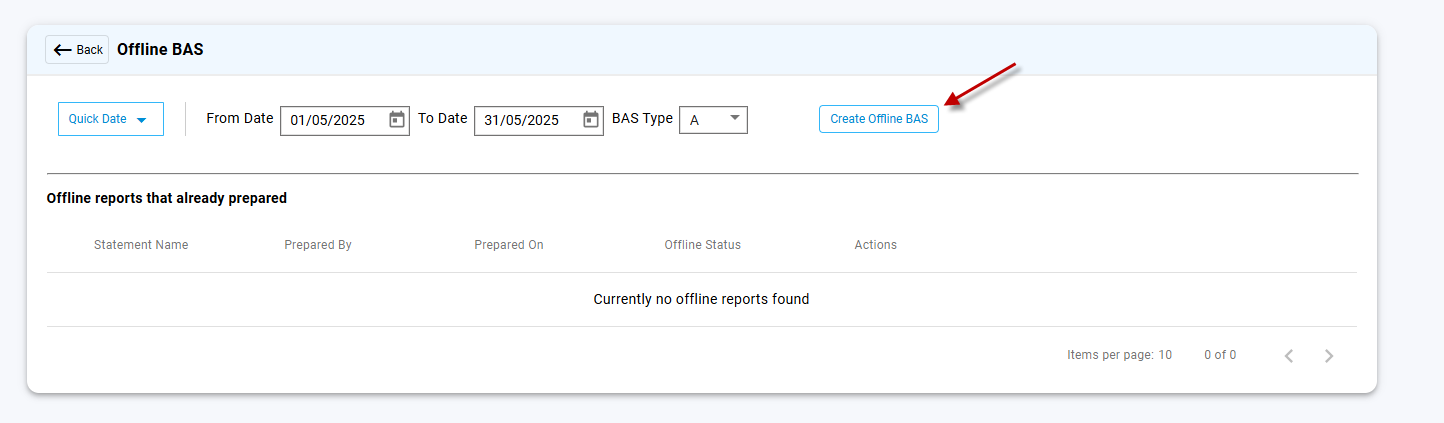The height and width of the screenshot is (423, 1444).
Task: Select the Actions column header
Action: coord(875,245)
